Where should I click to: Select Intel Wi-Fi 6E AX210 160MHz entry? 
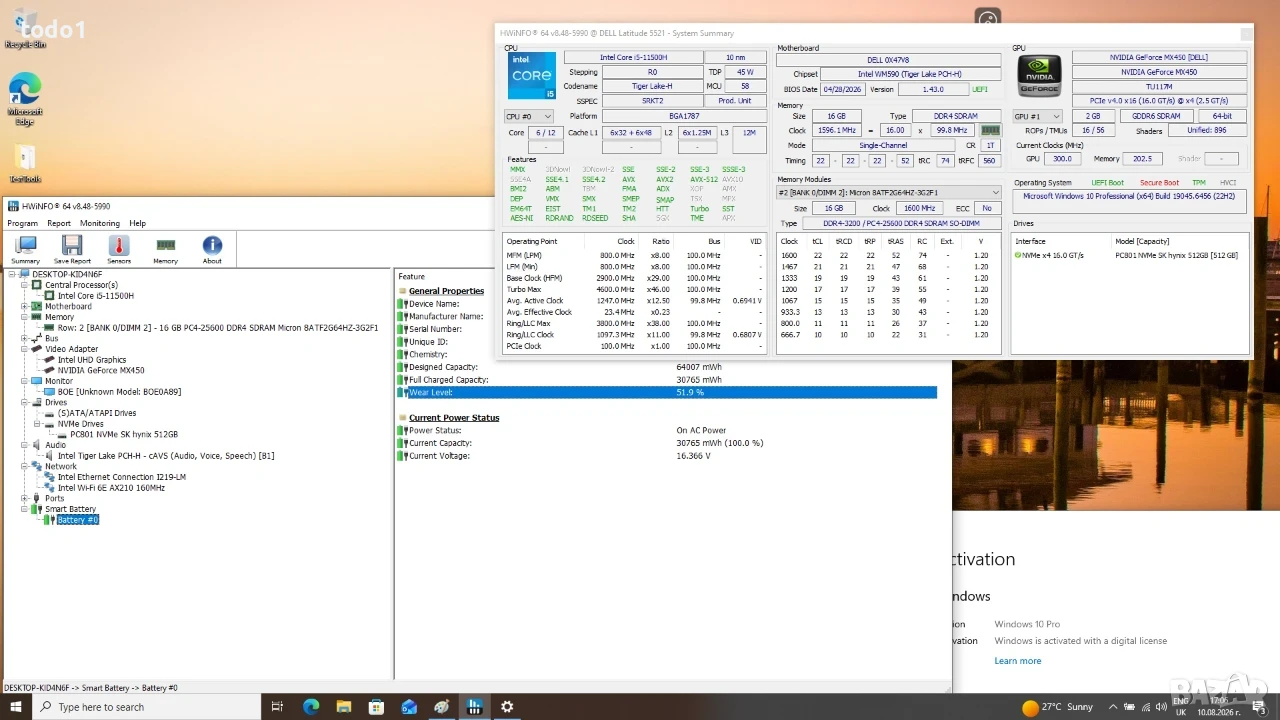111,488
